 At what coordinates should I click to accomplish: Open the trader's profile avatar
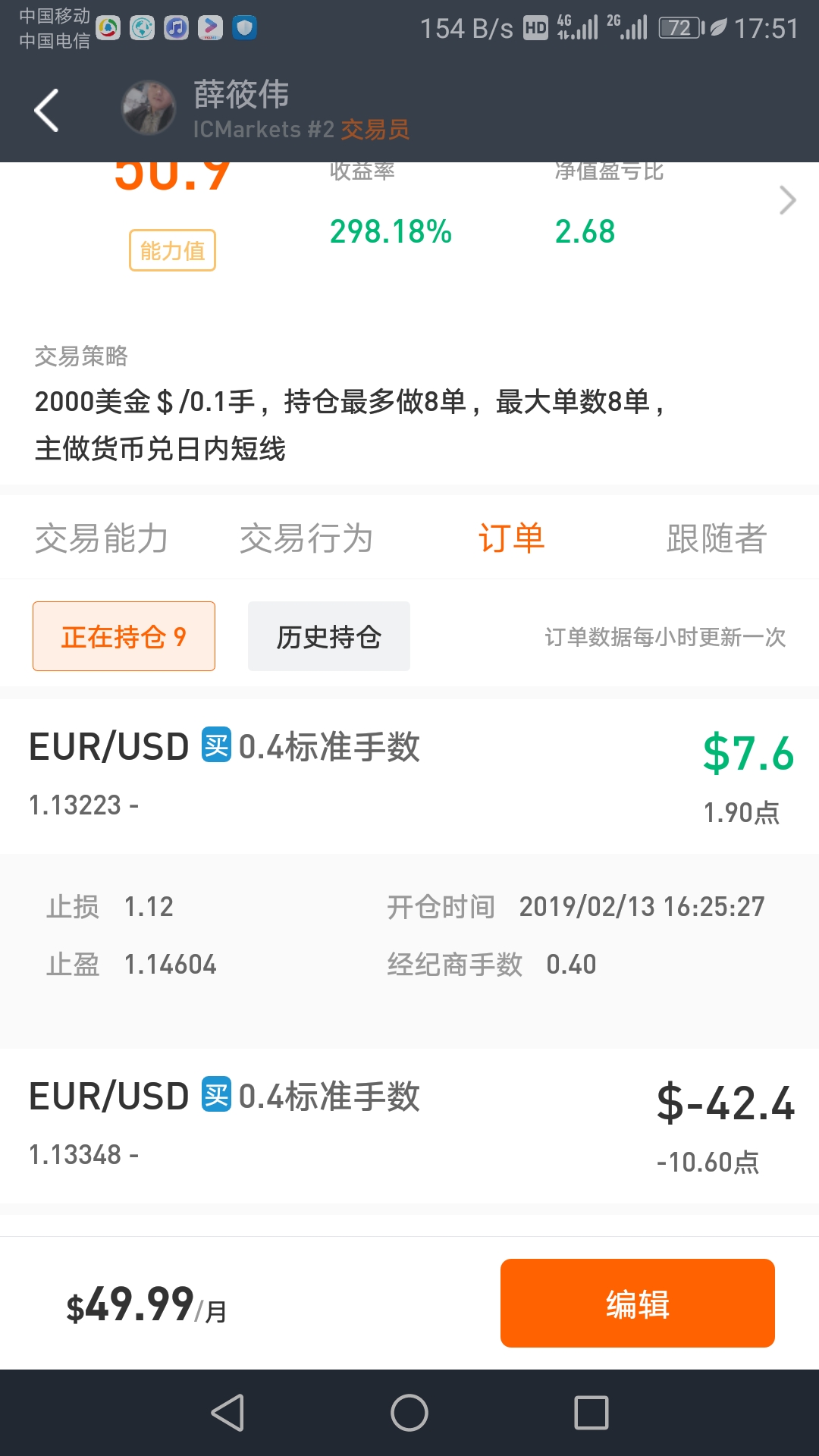click(149, 108)
